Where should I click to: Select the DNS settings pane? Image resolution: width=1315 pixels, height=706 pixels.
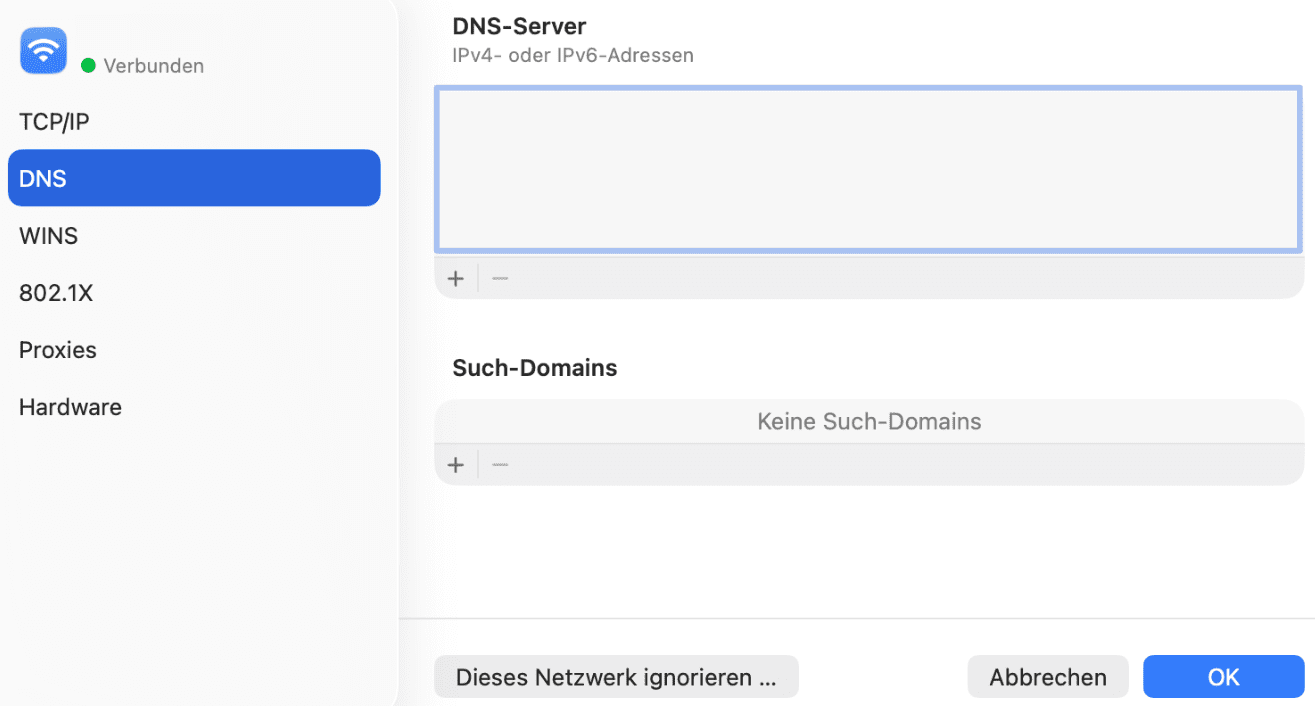[x=41, y=178]
